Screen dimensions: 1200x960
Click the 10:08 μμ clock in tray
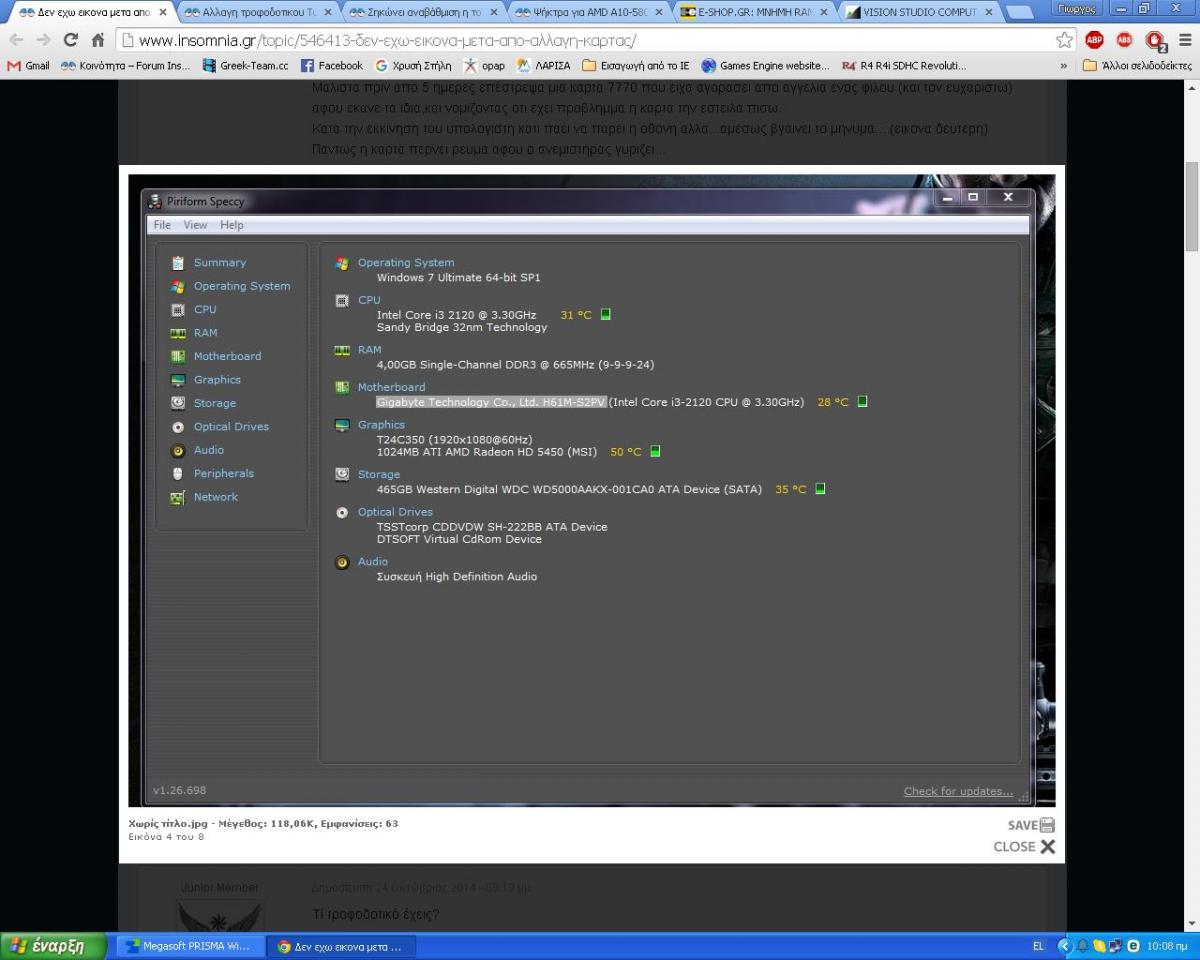(1167, 946)
